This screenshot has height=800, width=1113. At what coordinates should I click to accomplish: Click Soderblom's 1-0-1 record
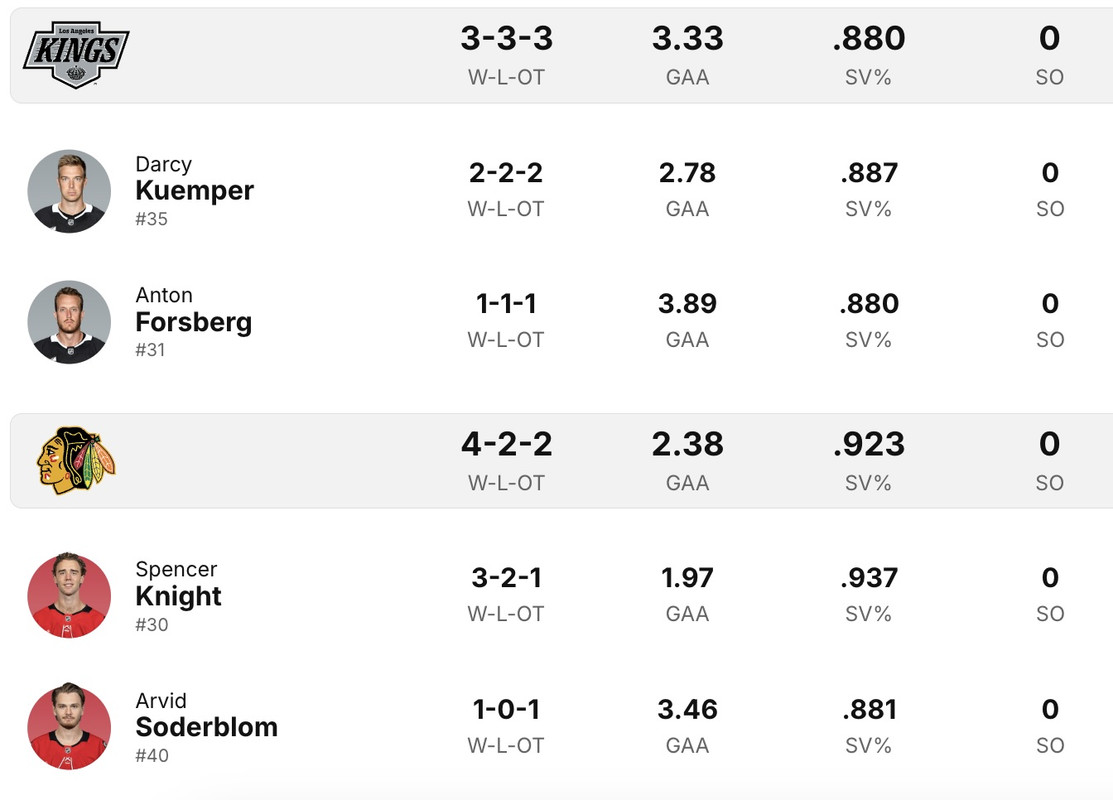click(506, 710)
